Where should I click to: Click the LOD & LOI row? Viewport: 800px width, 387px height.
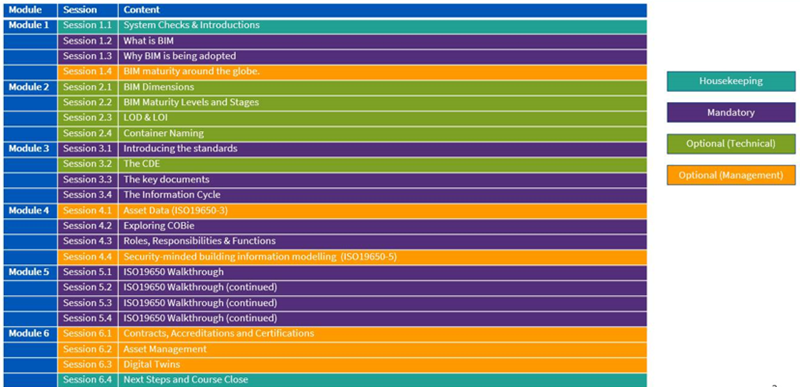(x=352, y=118)
